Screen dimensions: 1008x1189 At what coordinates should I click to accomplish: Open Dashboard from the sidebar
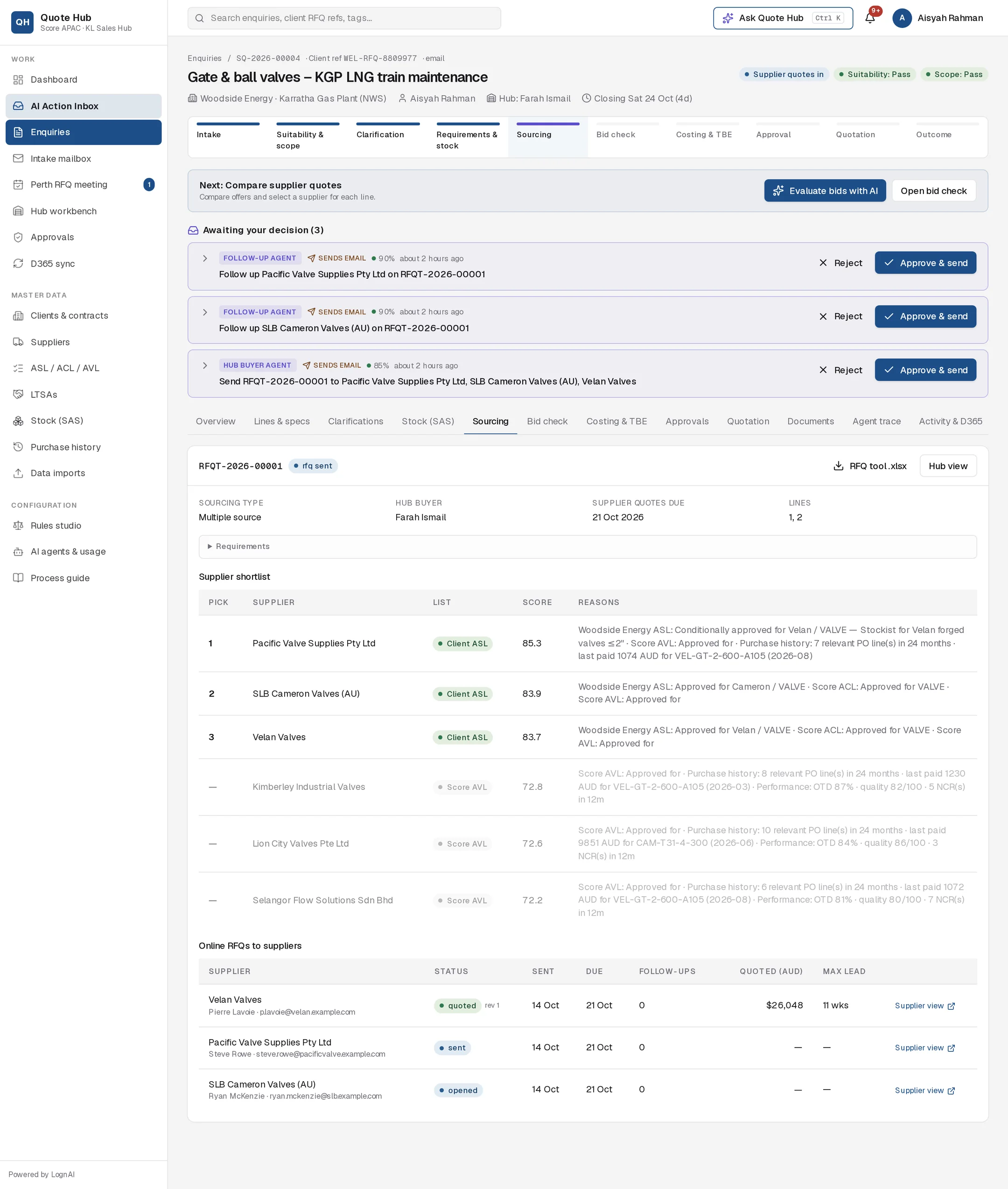click(84, 79)
